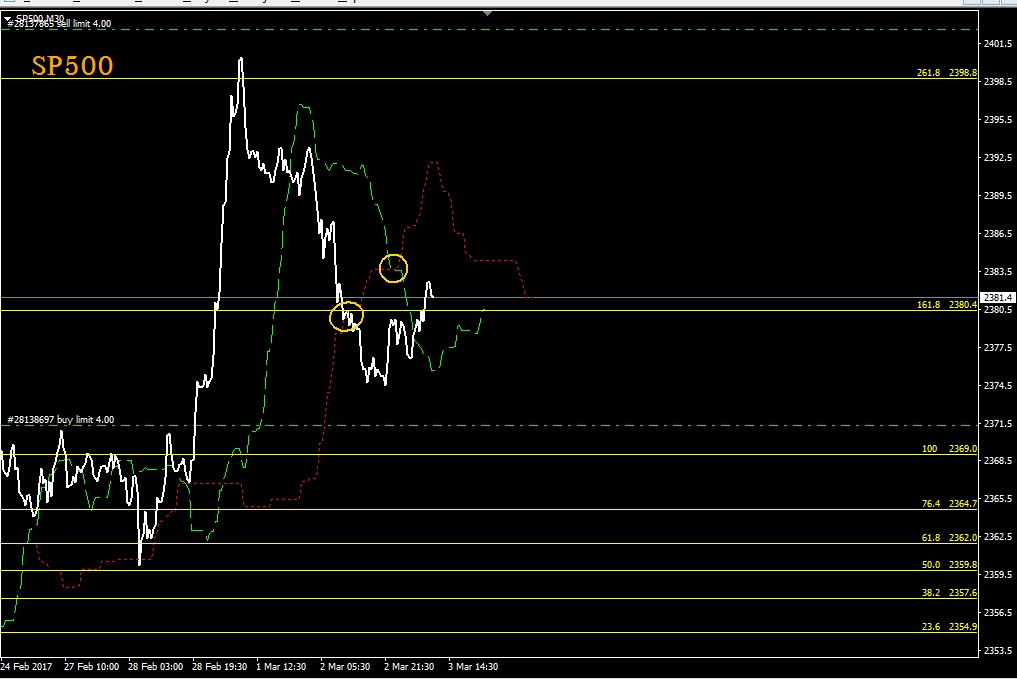
Task: Click the 1 Mar 12:30 time axis label
Action: click(x=281, y=667)
